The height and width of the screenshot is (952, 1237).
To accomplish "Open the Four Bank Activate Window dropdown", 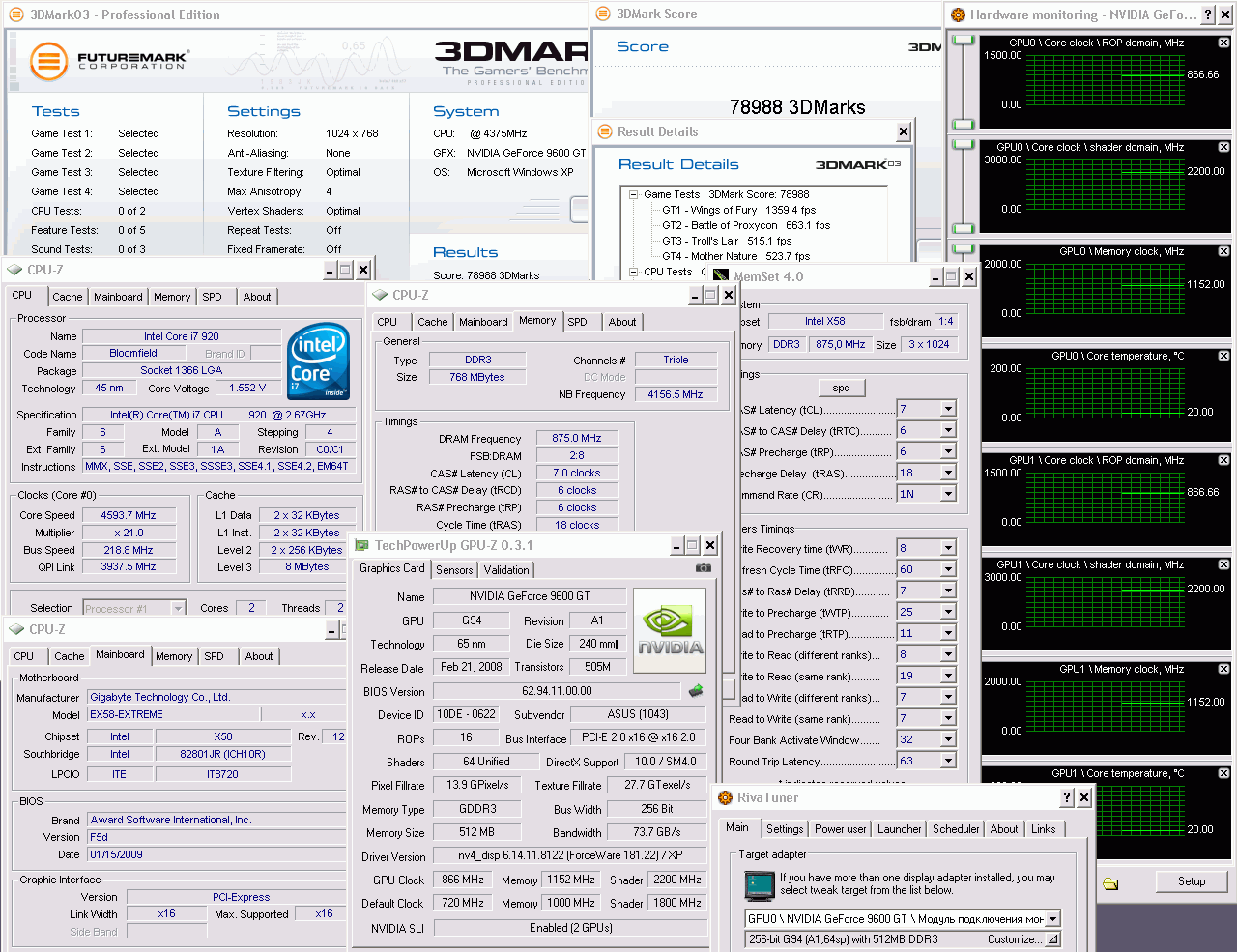I will click(948, 739).
